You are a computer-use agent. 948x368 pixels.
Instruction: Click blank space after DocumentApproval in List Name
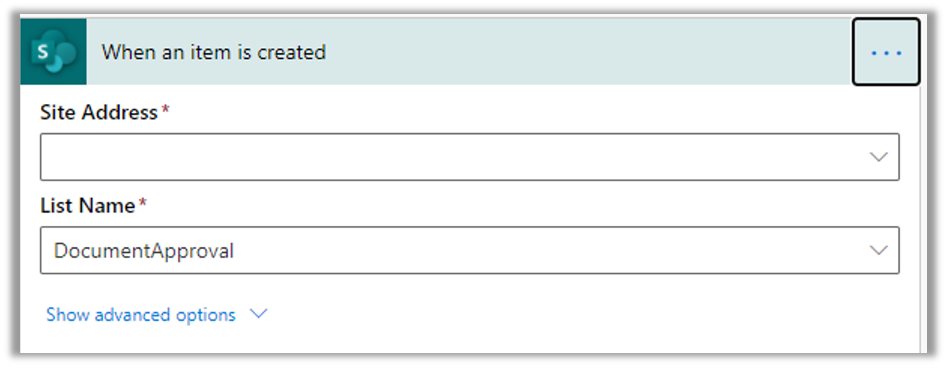(544, 251)
